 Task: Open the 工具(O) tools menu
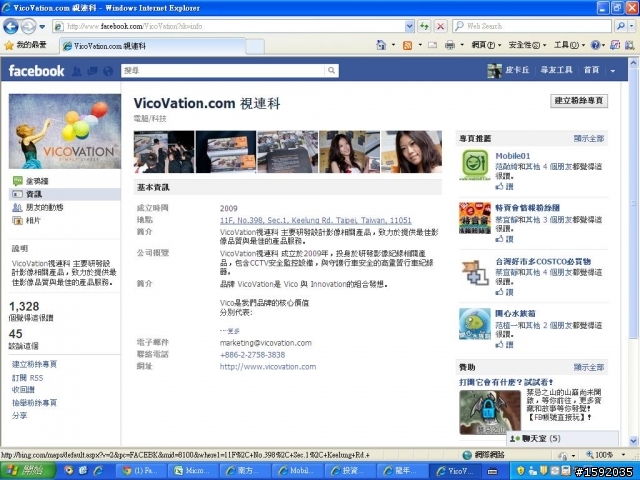click(x=569, y=45)
